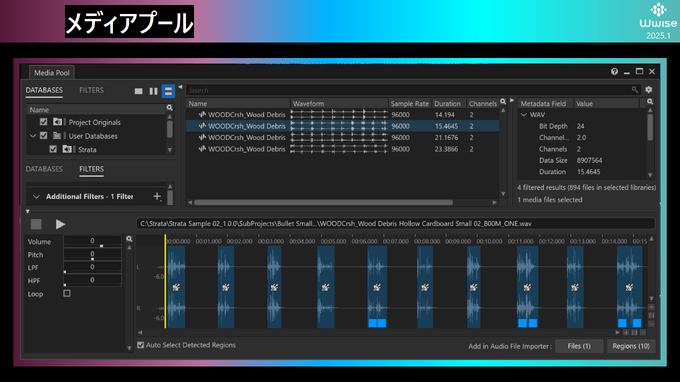Switch to upper DATABASES tab
This screenshot has width=680, height=382.
tap(44, 90)
